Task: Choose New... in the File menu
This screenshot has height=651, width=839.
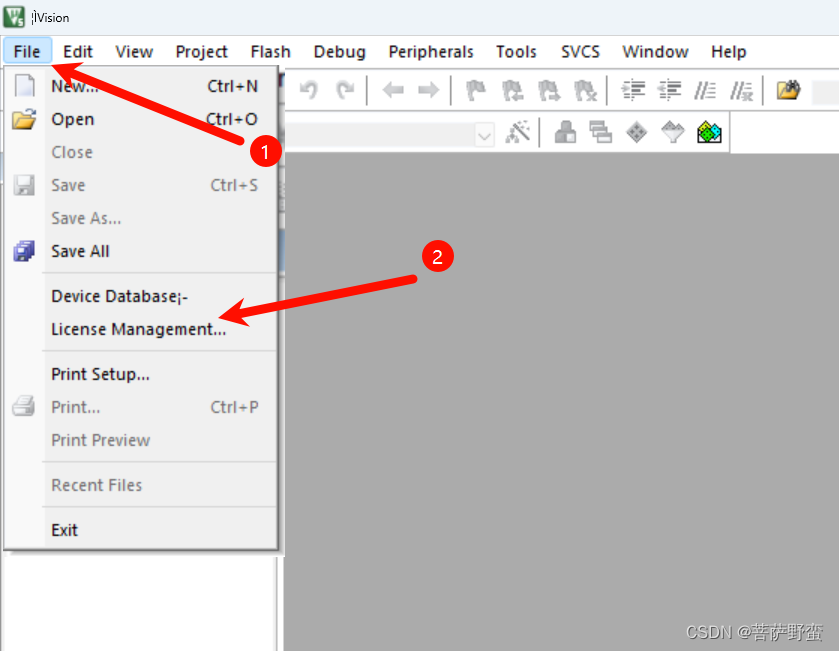Action: tap(141, 86)
